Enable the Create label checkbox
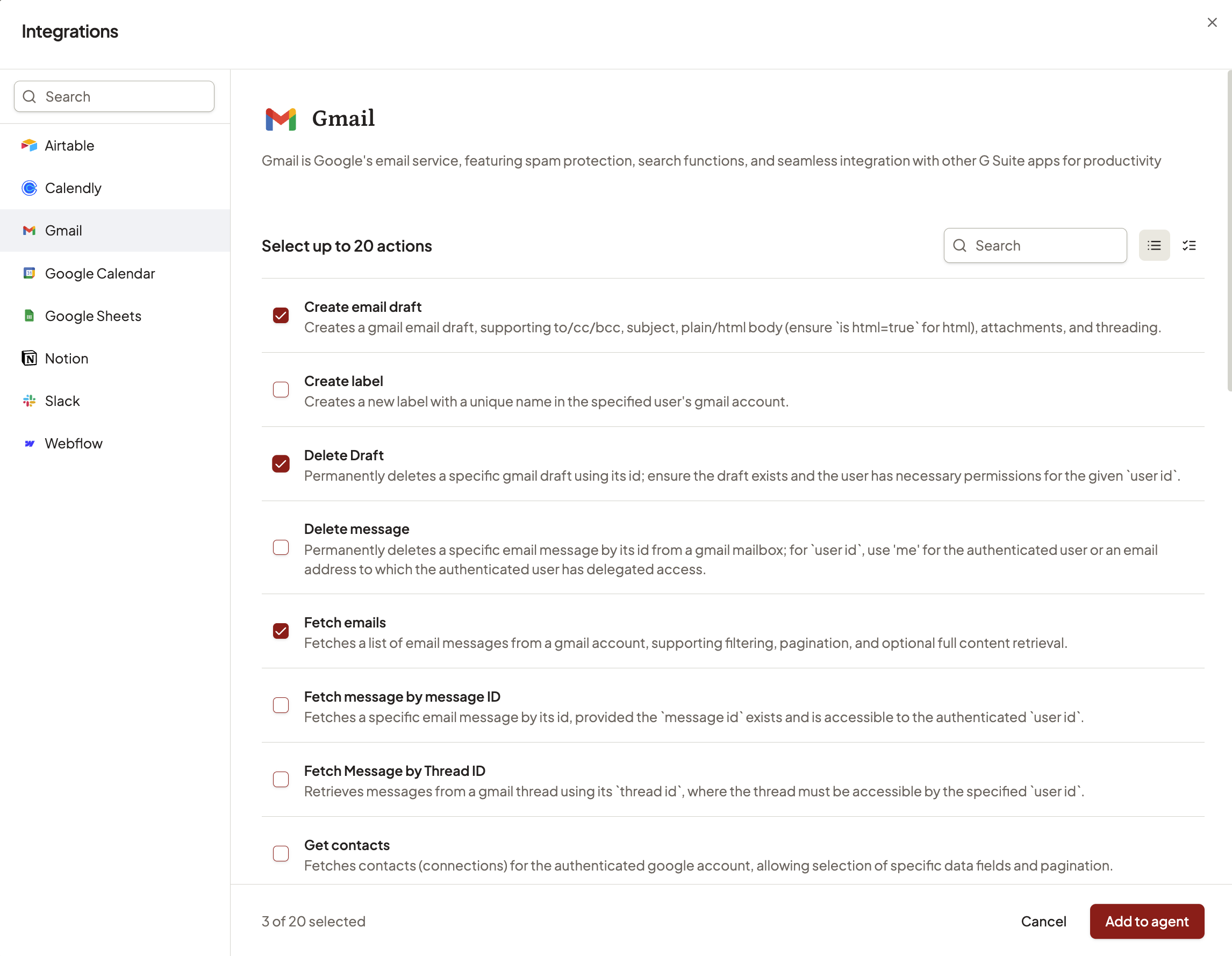This screenshot has width=1232, height=956. point(281,389)
